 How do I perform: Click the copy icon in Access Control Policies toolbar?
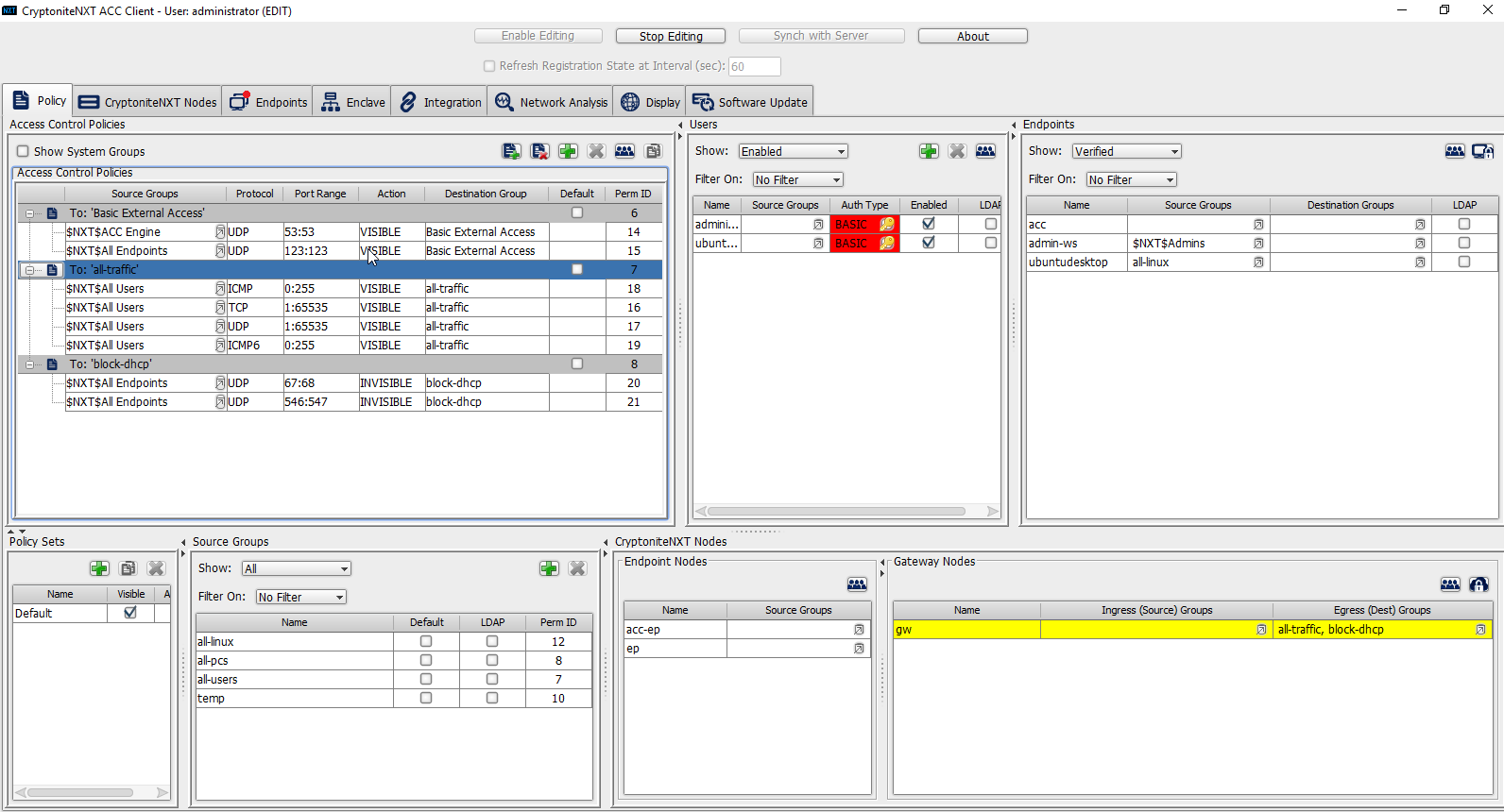[x=653, y=151]
